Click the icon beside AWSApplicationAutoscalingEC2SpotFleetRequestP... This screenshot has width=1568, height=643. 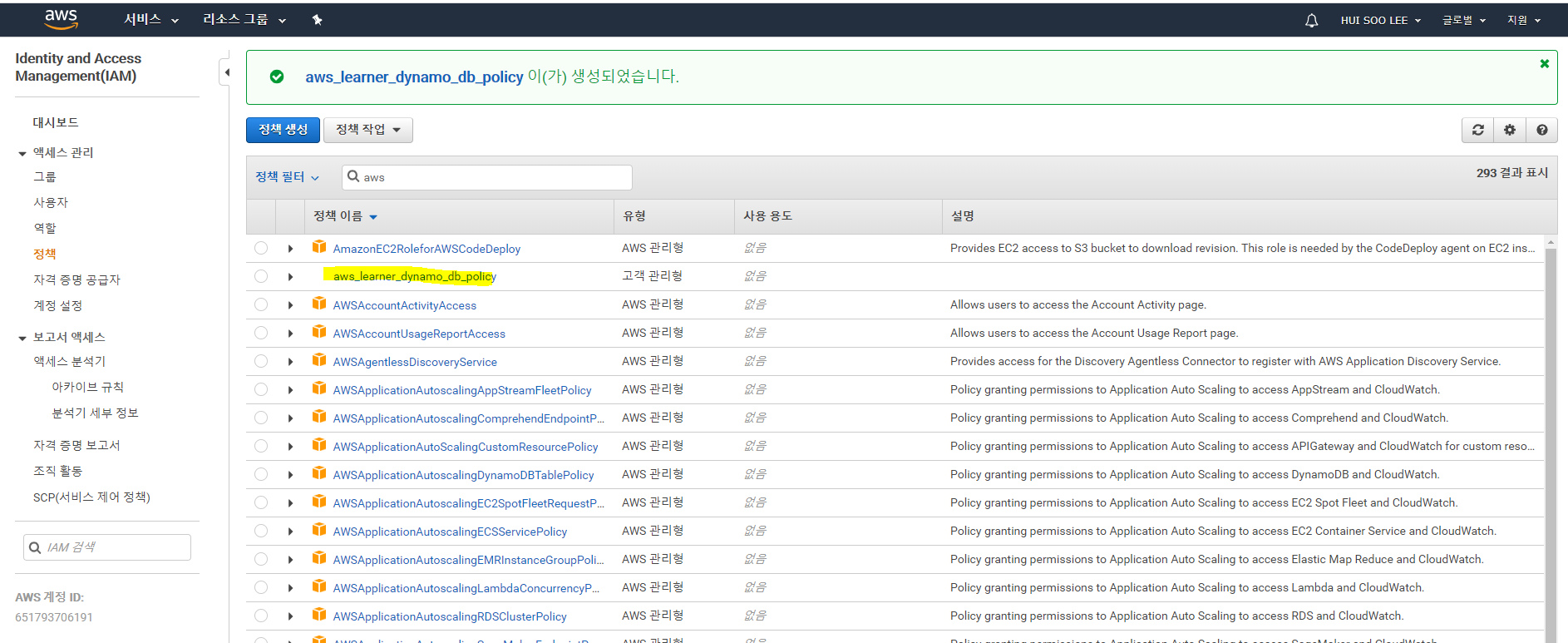point(319,502)
